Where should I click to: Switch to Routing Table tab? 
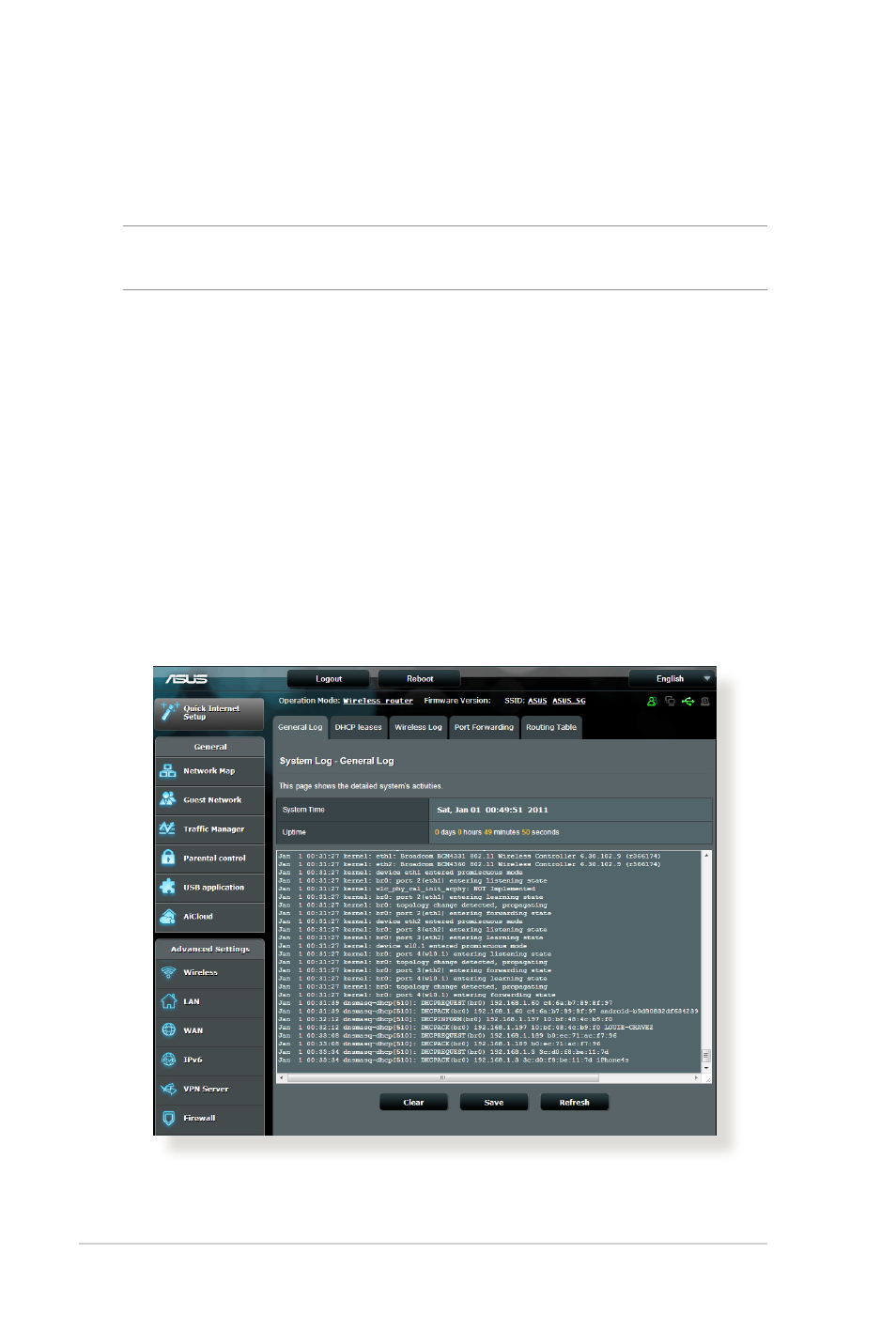[x=551, y=727]
